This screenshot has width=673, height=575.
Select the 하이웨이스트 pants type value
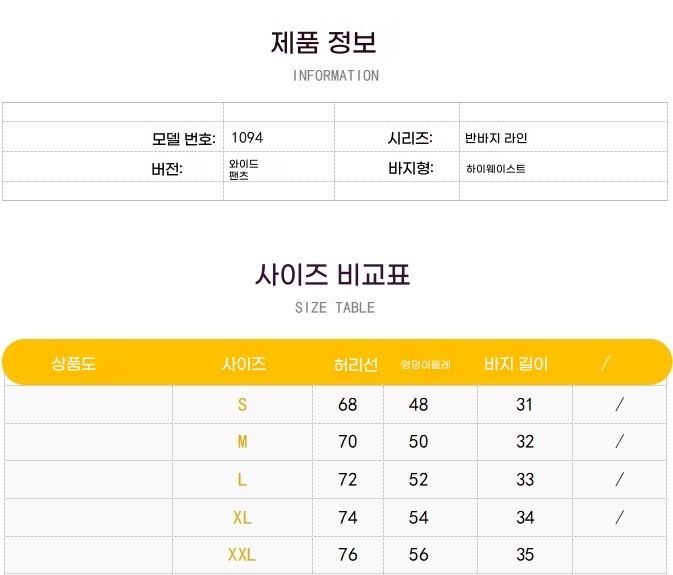[x=495, y=169]
